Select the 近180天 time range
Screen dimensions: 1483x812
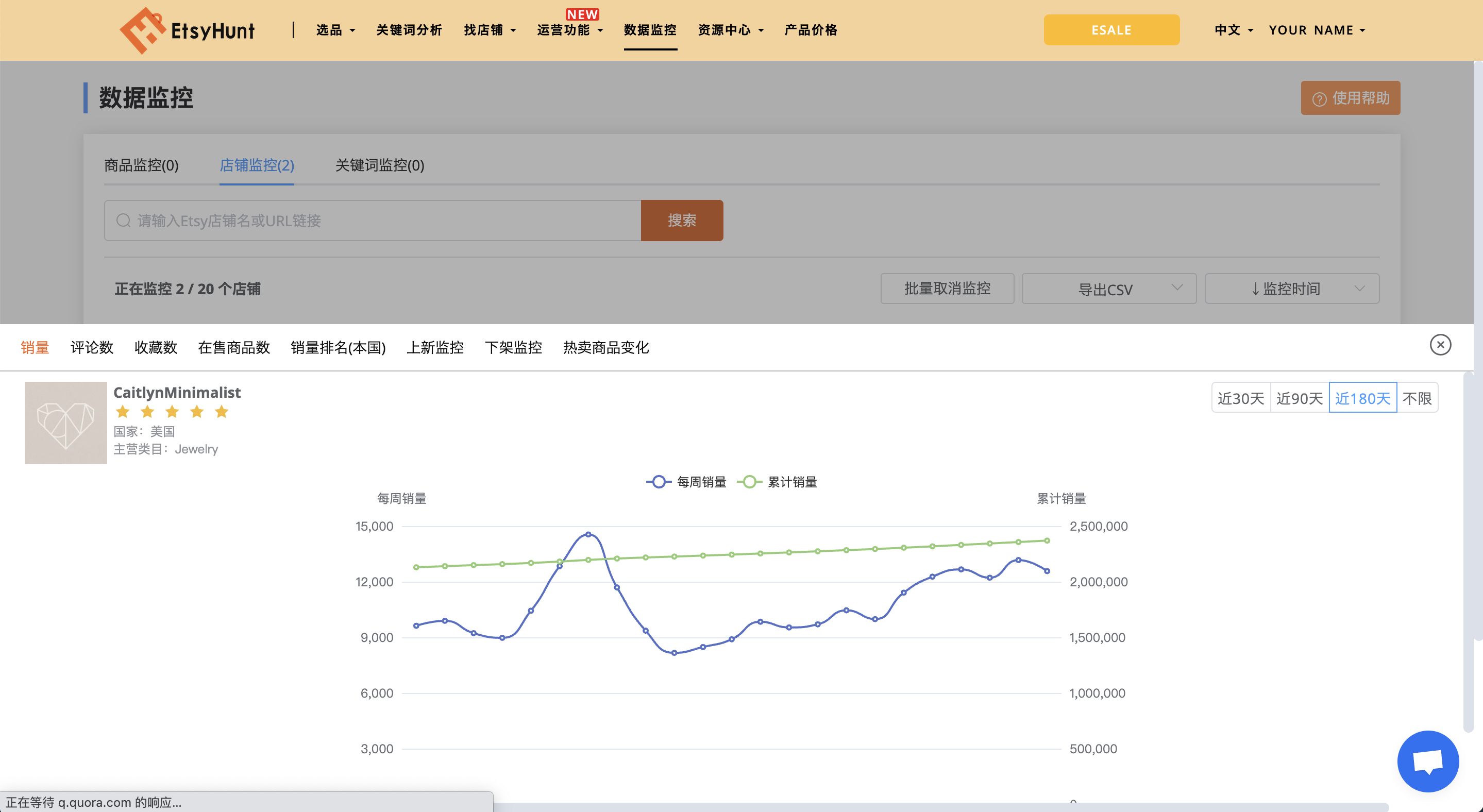(1362, 398)
